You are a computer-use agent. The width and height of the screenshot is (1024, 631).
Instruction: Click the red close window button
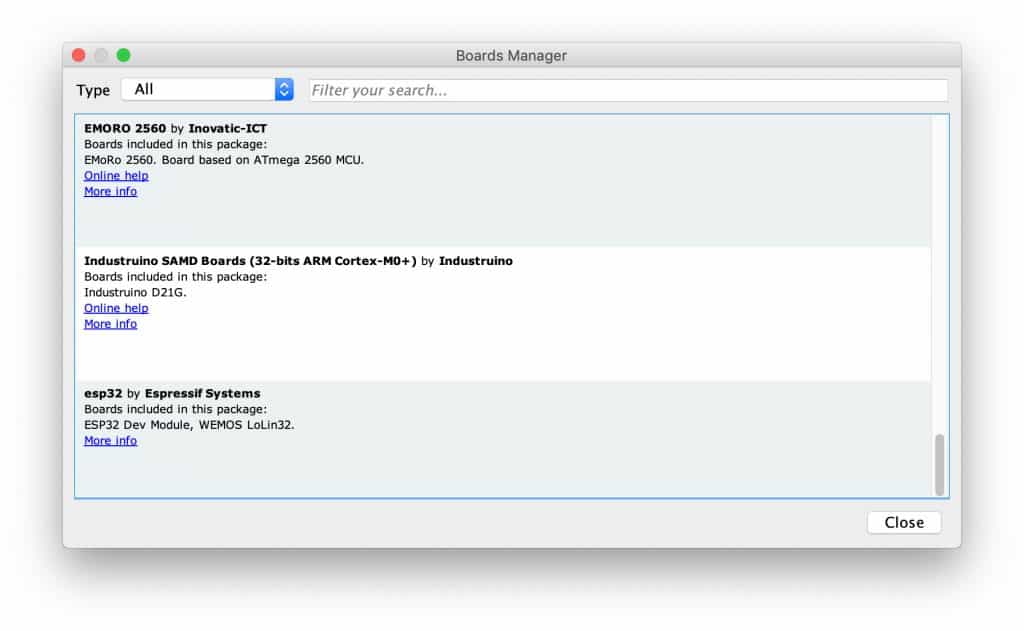(x=79, y=56)
